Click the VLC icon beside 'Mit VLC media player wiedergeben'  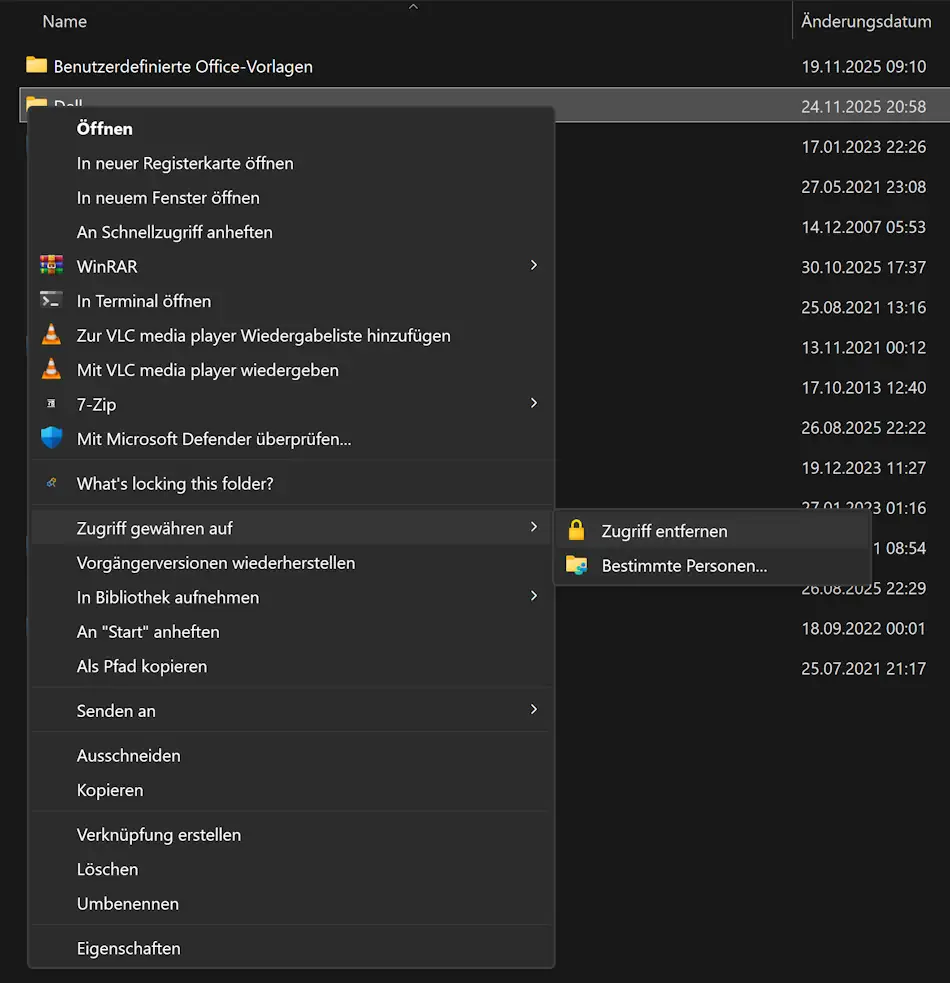pyautogui.click(x=51, y=369)
